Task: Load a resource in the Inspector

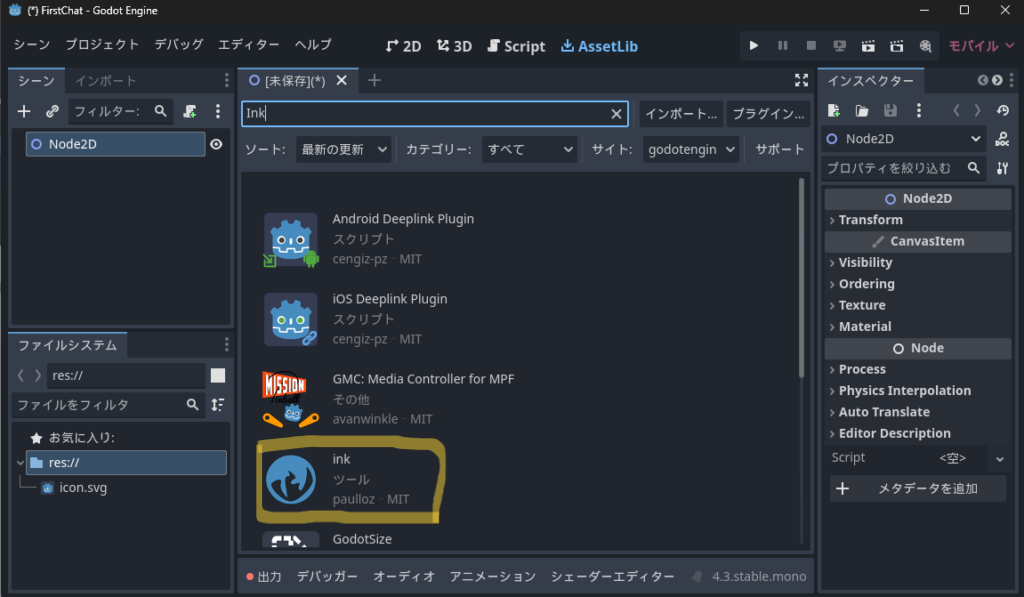Action: [x=862, y=111]
